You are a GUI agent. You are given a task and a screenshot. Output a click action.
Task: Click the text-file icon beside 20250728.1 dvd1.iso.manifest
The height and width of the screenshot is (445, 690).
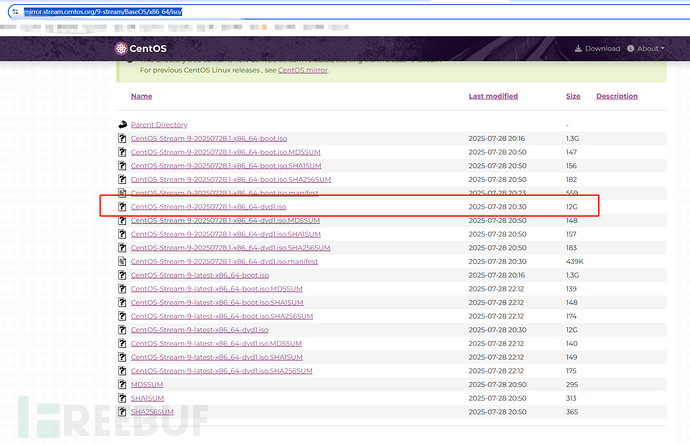[122, 261]
